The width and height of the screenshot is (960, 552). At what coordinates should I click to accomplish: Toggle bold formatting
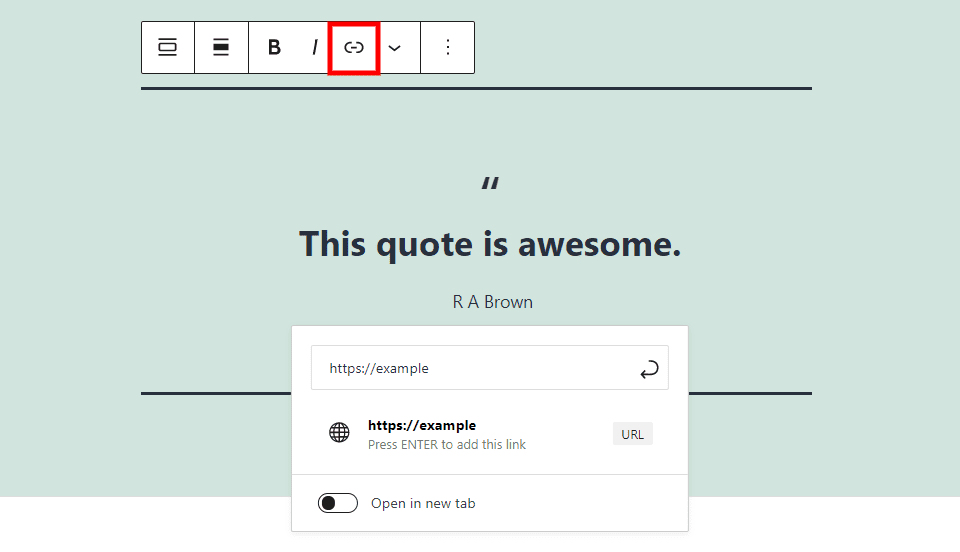[x=274, y=47]
